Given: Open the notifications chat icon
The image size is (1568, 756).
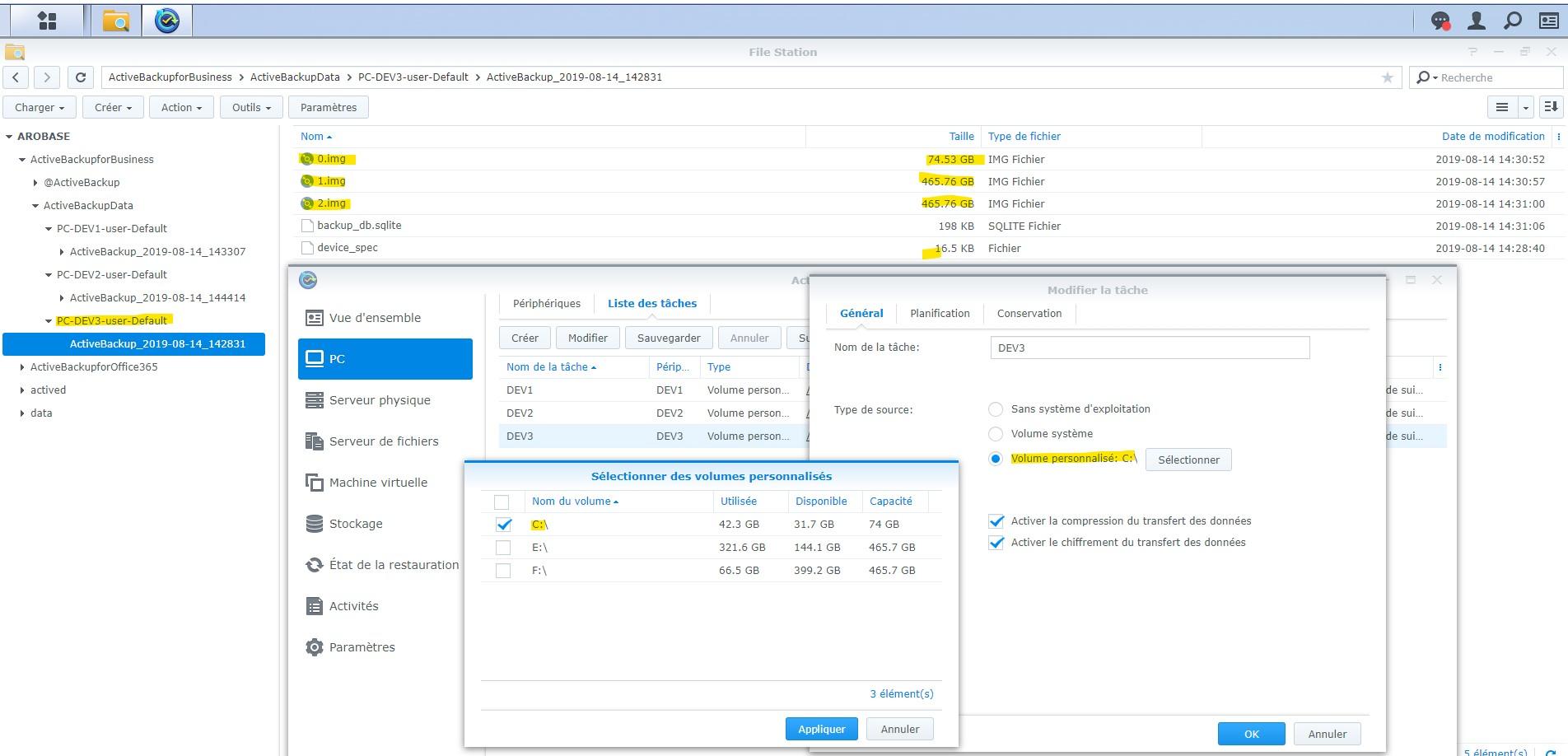Looking at the screenshot, I should [x=1440, y=21].
